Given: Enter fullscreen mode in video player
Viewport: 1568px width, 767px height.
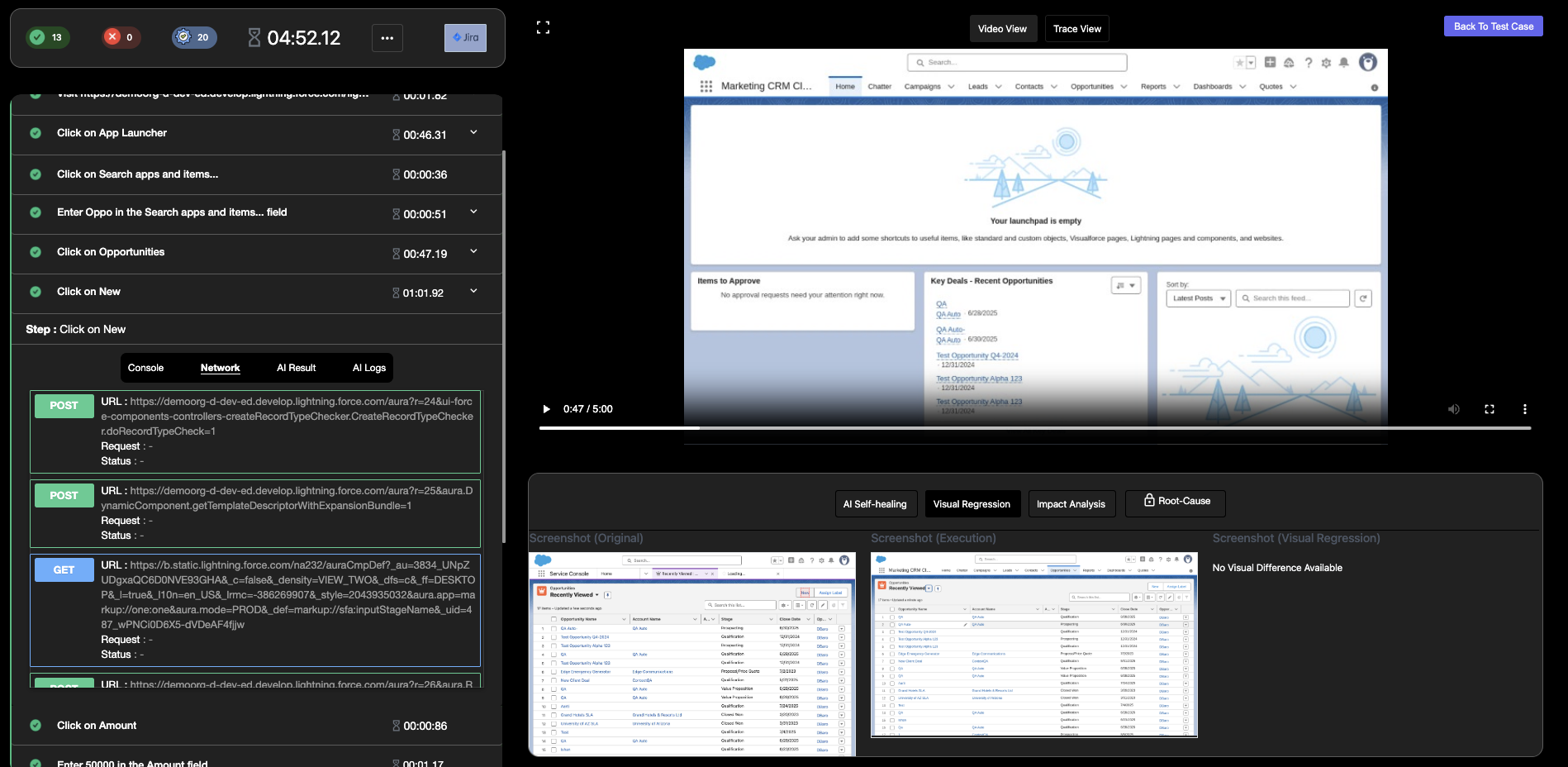Looking at the screenshot, I should click(x=1489, y=409).
